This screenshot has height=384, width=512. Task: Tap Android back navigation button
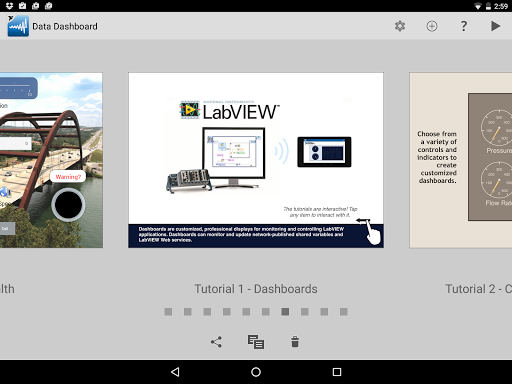tap(175, 372)
